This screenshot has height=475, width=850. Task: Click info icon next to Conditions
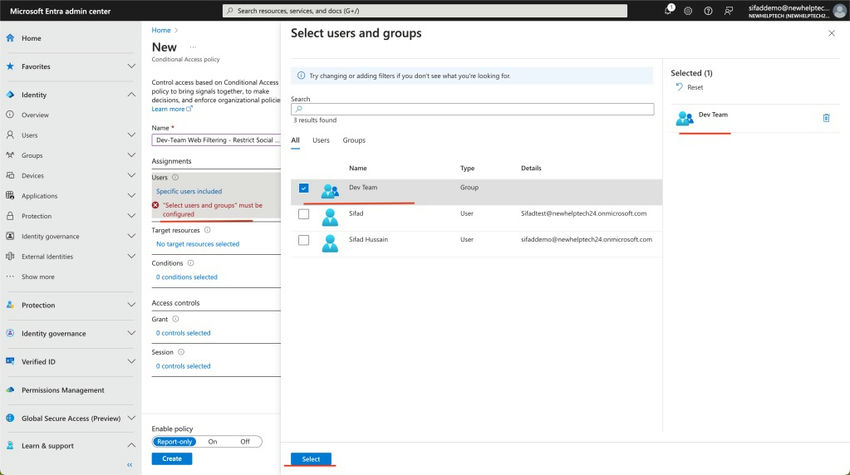(190, 263)
